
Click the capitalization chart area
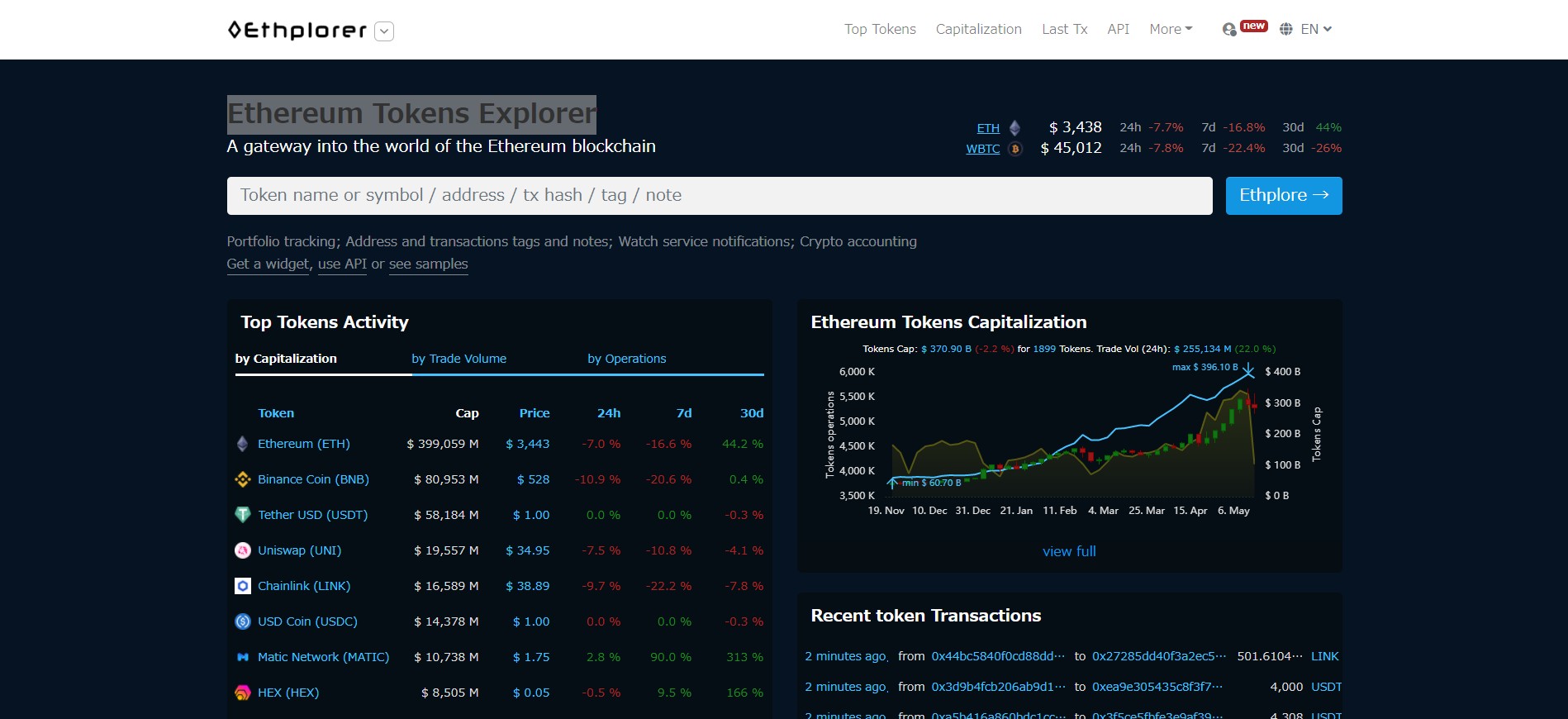click(x=1071, y=434)
